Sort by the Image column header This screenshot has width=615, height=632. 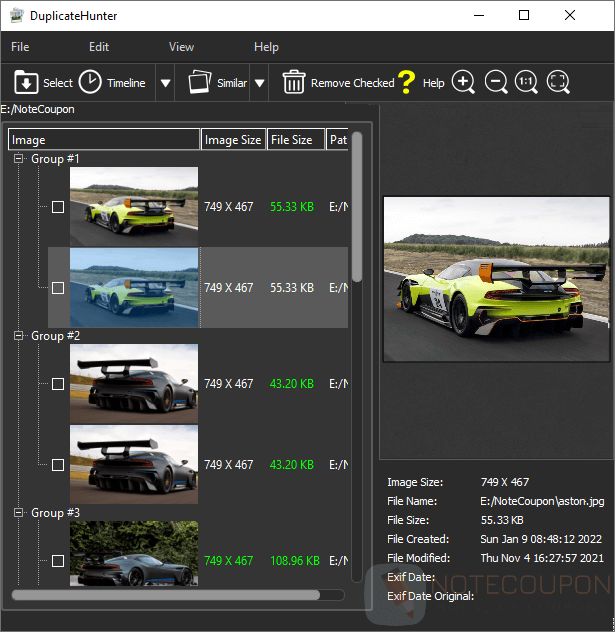tap(104, 139)
